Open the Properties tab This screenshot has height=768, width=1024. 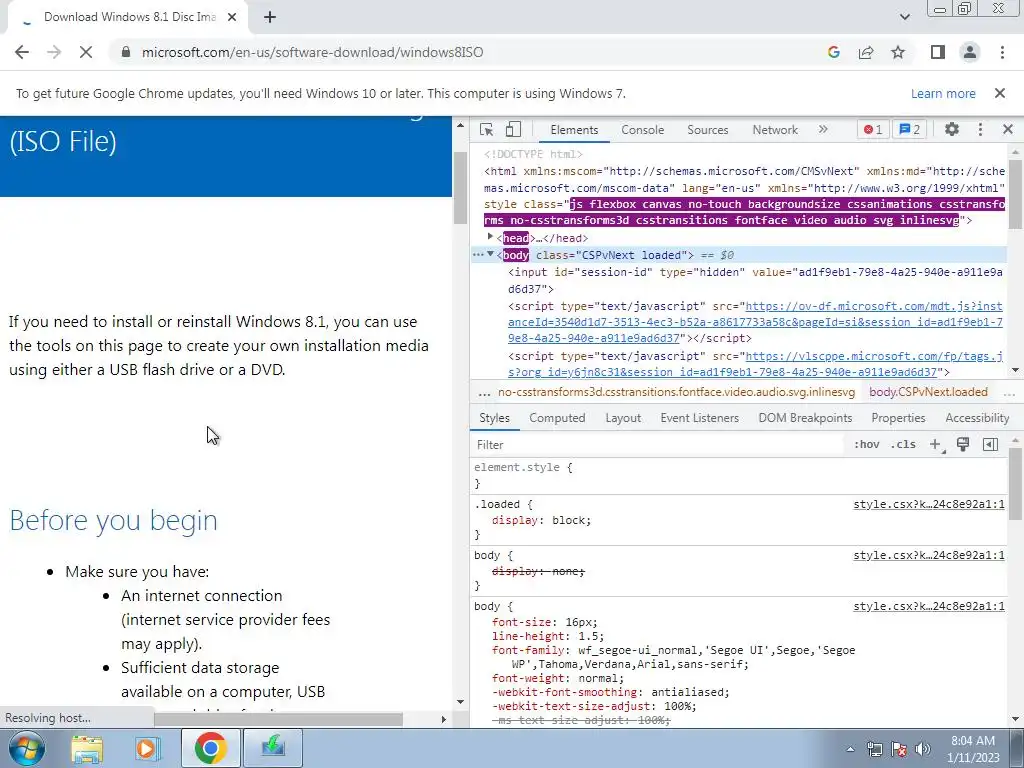tap(898, 418)
